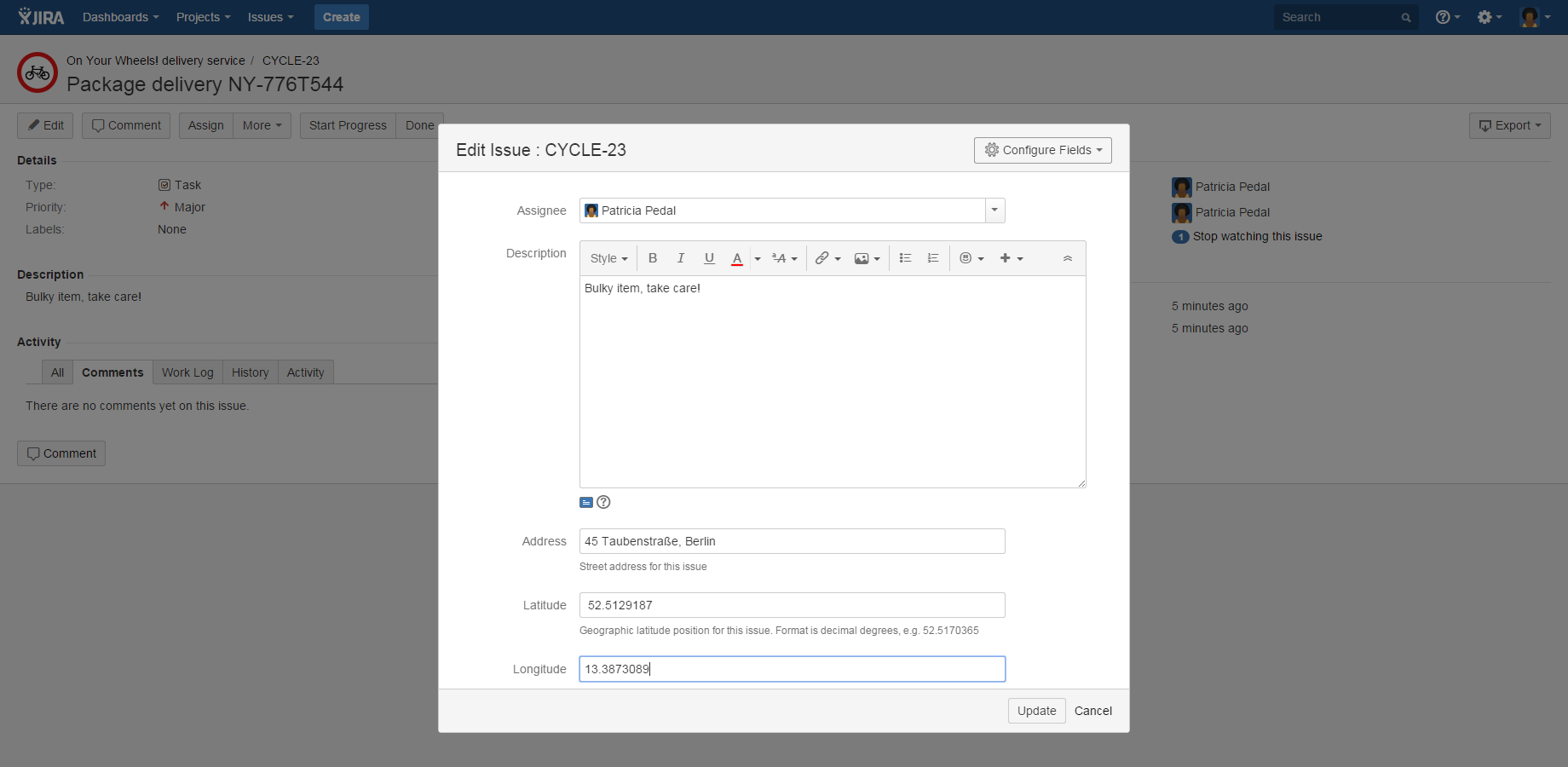Click the JIRA logo in the top bar

click(x=40, y=17)
